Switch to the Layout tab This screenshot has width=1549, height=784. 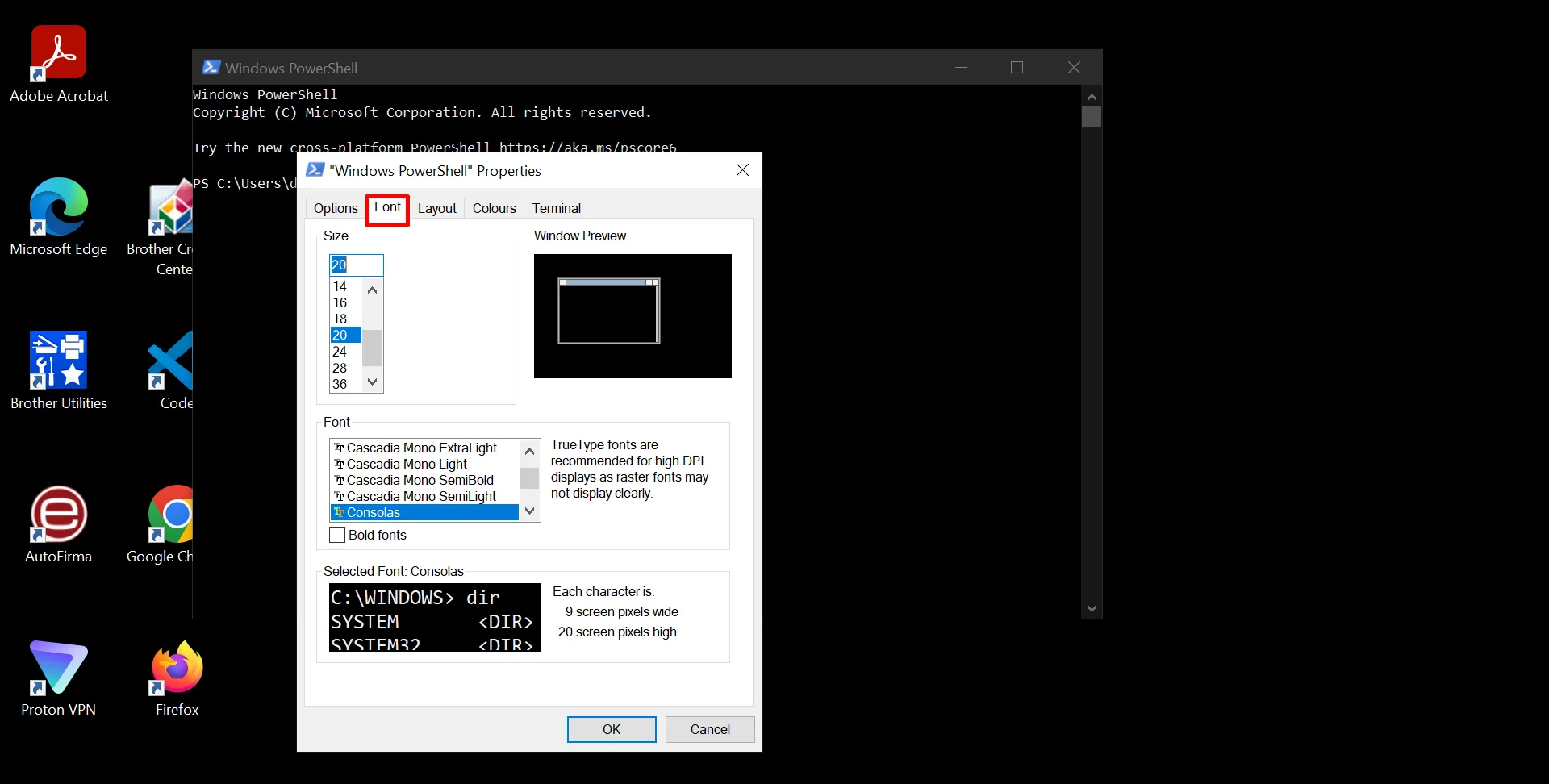coord(436,208)
